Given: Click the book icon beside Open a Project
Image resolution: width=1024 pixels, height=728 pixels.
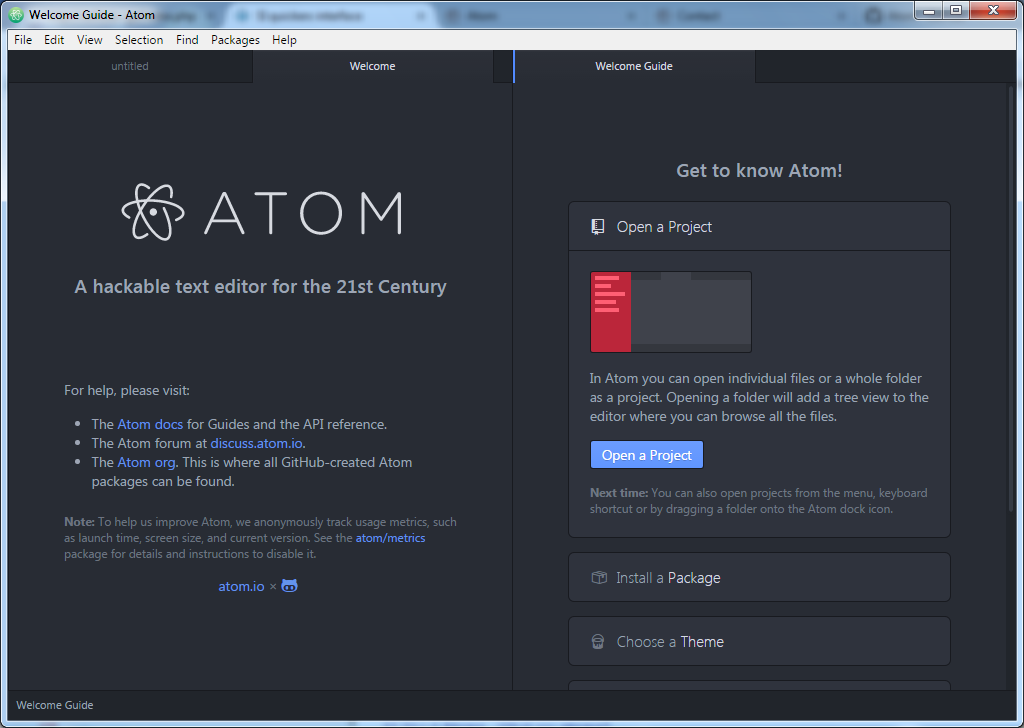Looking at the screenshot, I should click(x=598, y=226).
